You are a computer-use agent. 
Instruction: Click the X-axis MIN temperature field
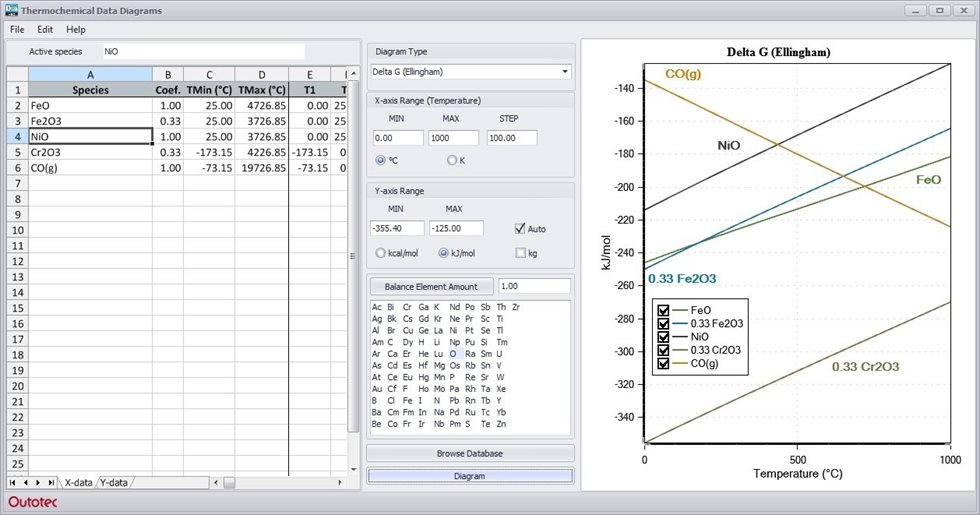[x=398, y=138]
